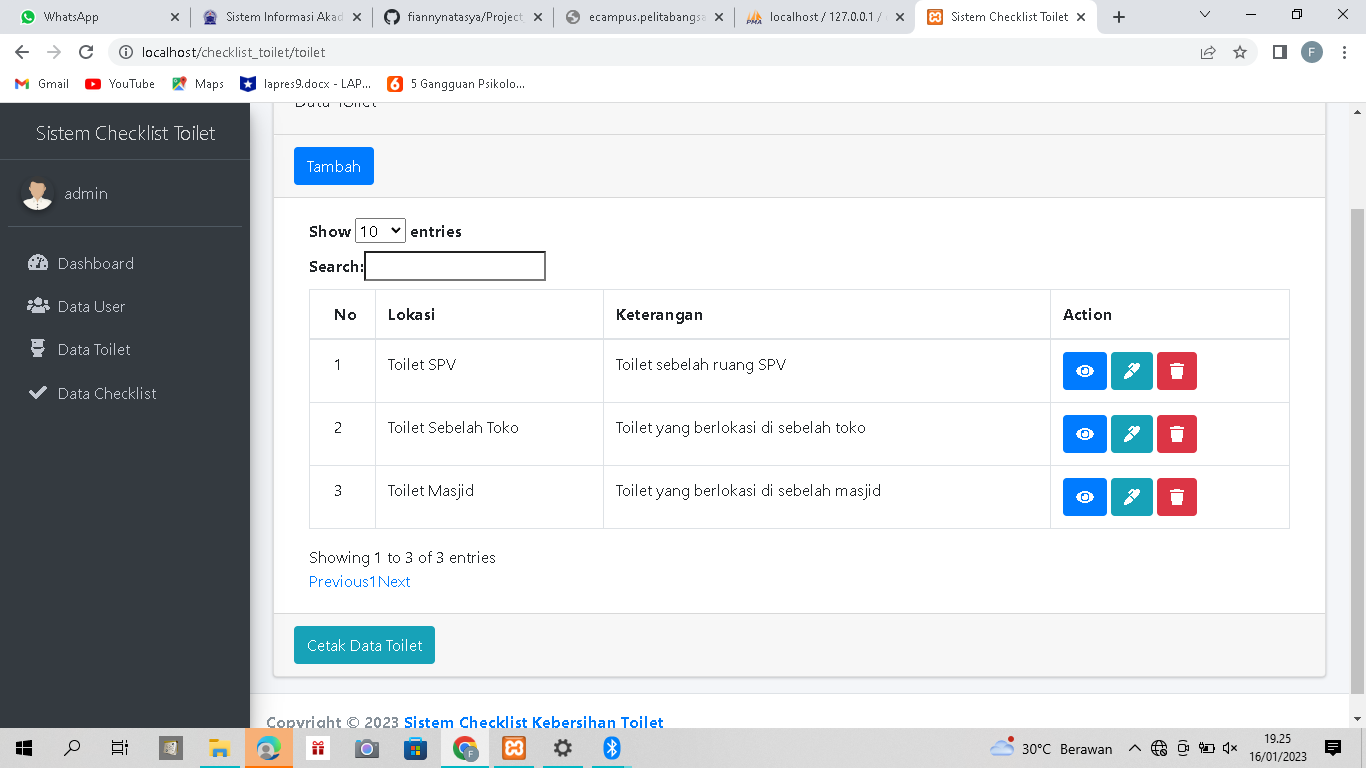Click Sistem Checklist Toilet sidebar title
This screenshot has width=1366, height=768.
[x=125, y=133]
